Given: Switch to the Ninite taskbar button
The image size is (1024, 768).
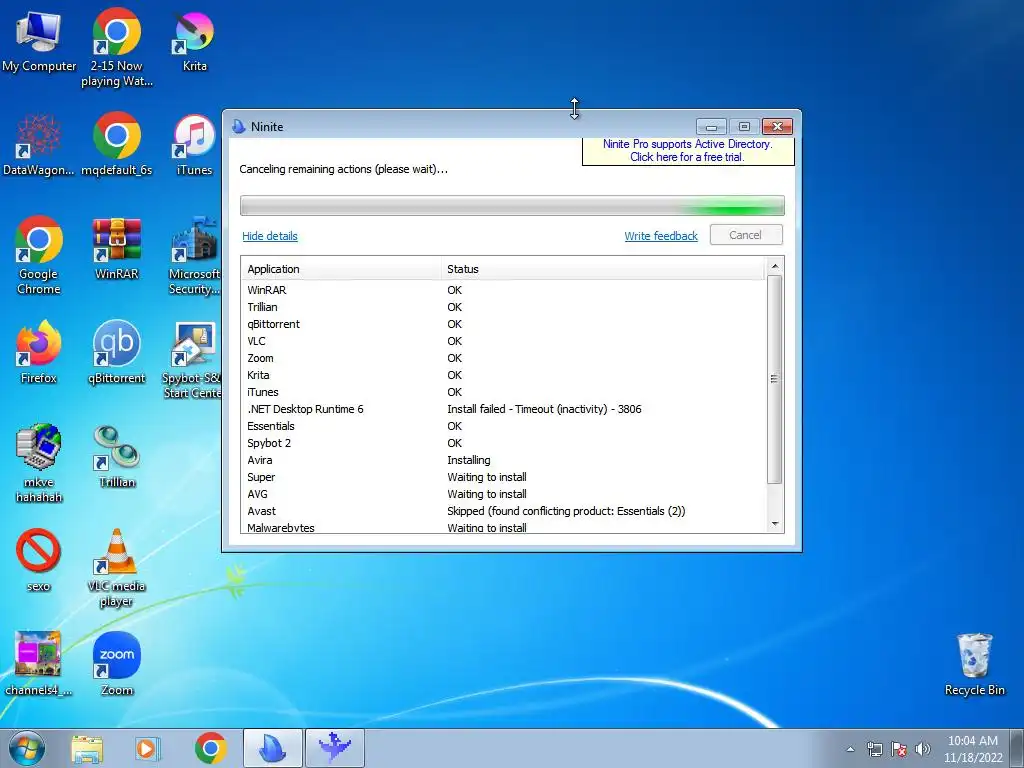Looking at the screenshot, I should tap(272, 748).
